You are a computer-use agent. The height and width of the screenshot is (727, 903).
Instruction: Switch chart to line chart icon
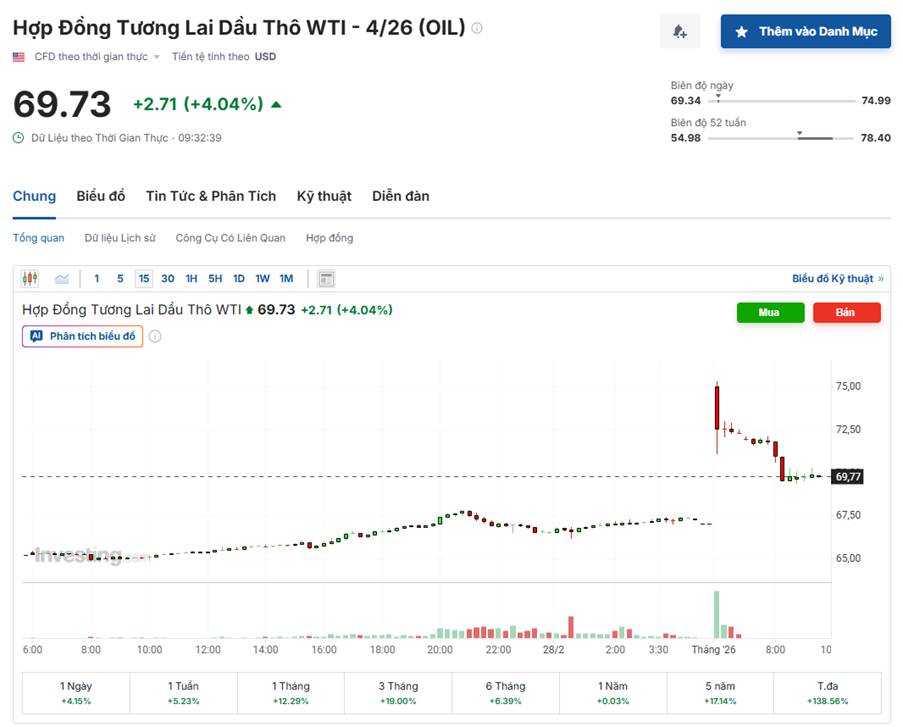62,278
